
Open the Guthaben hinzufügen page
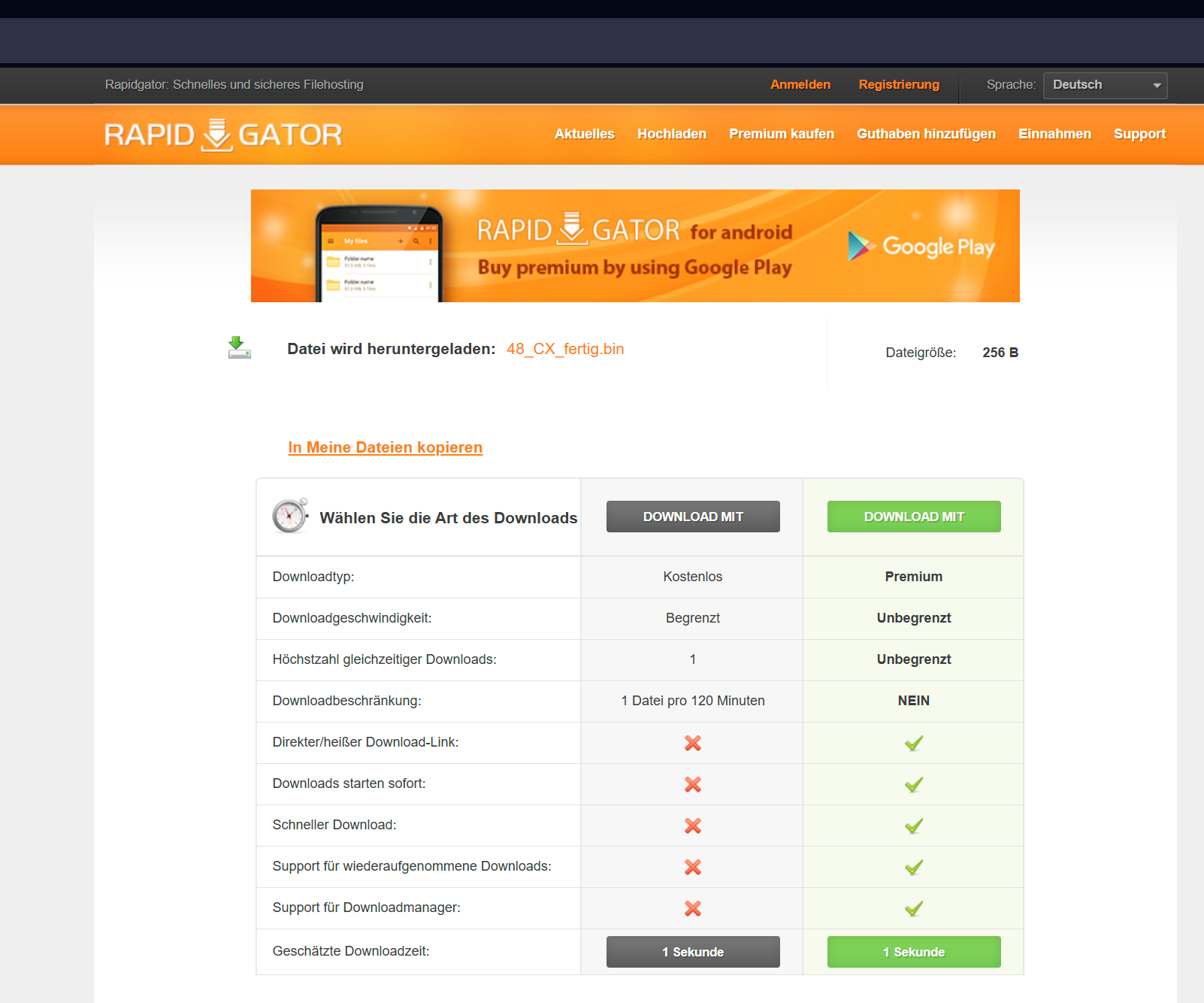pyautogui.click(x=926, y=134)
